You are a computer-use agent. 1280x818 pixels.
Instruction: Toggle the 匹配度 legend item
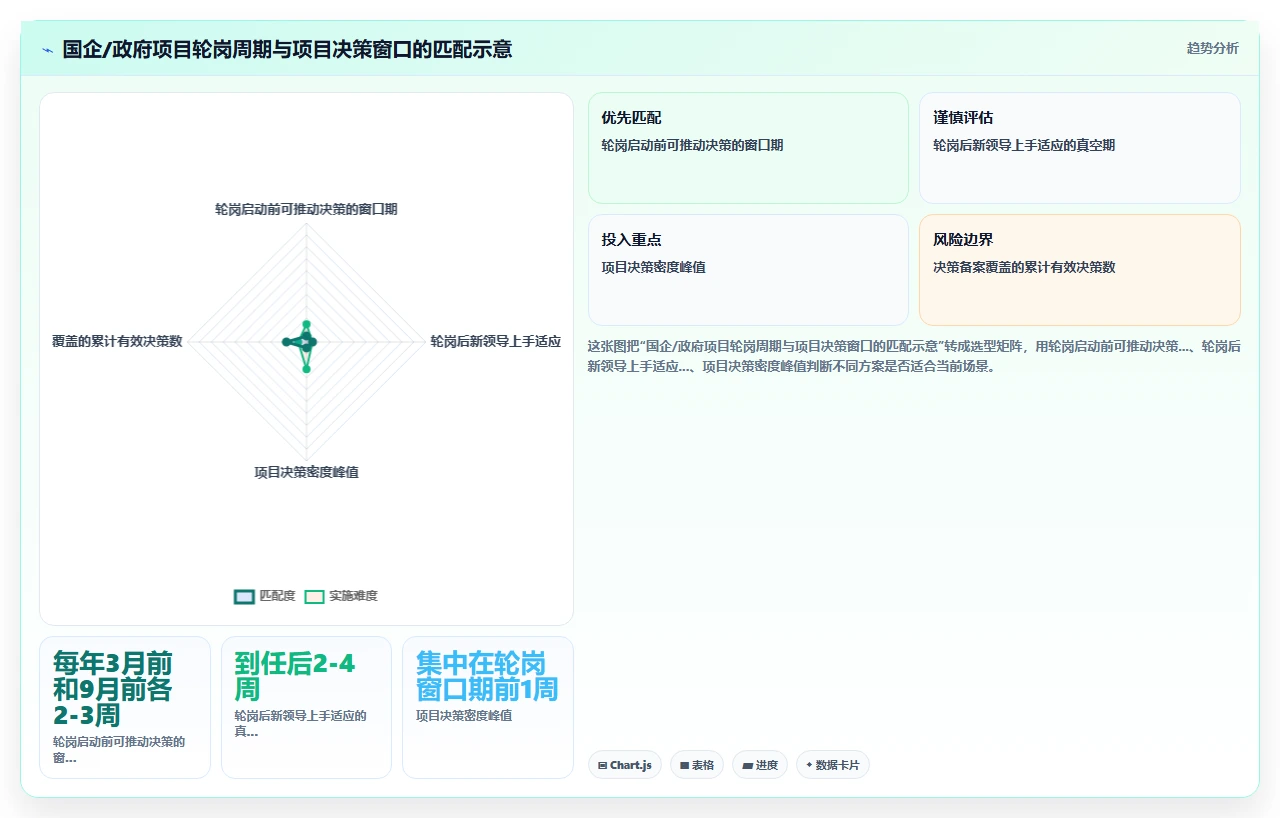click(265, 596)
